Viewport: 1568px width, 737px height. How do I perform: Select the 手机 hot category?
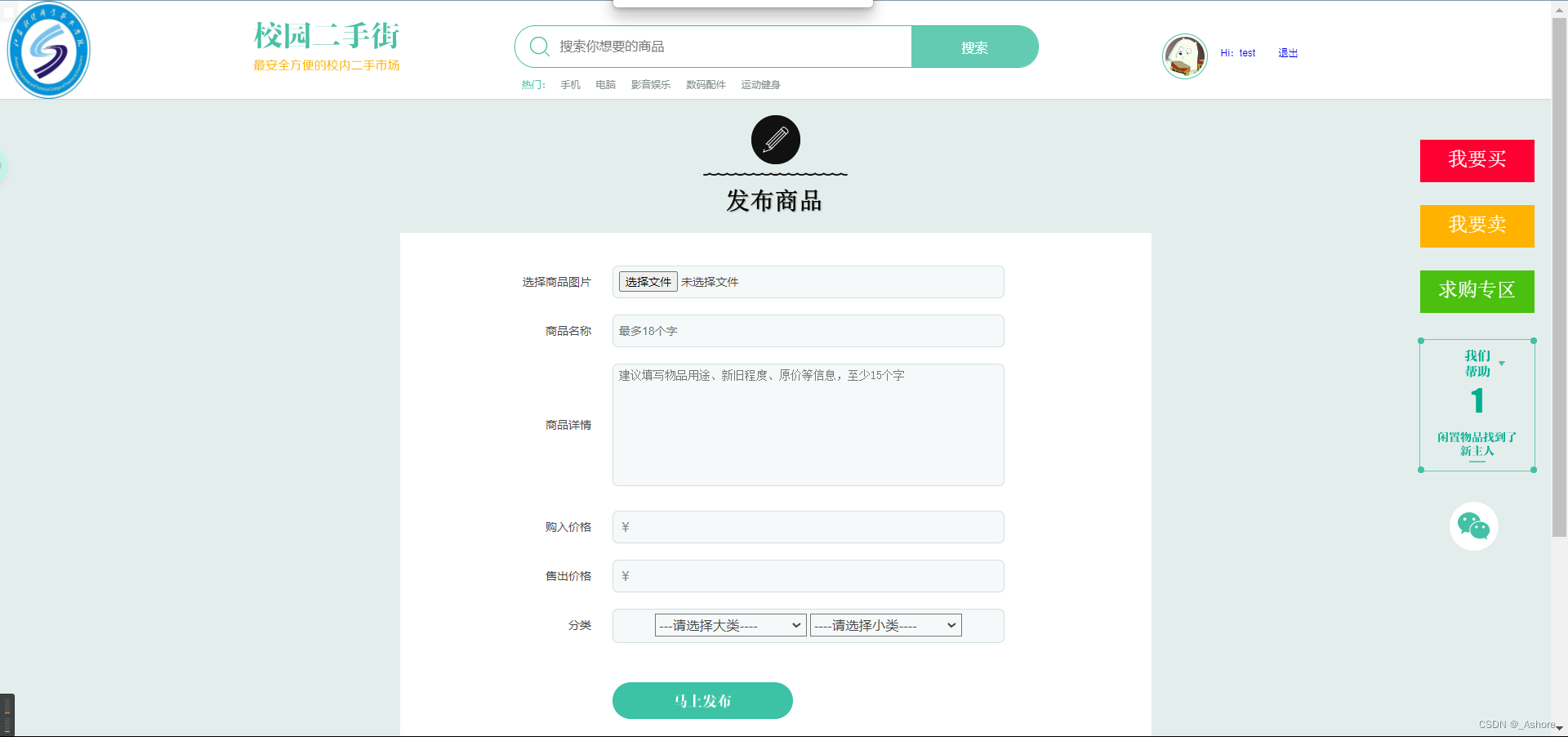[569, 84]
